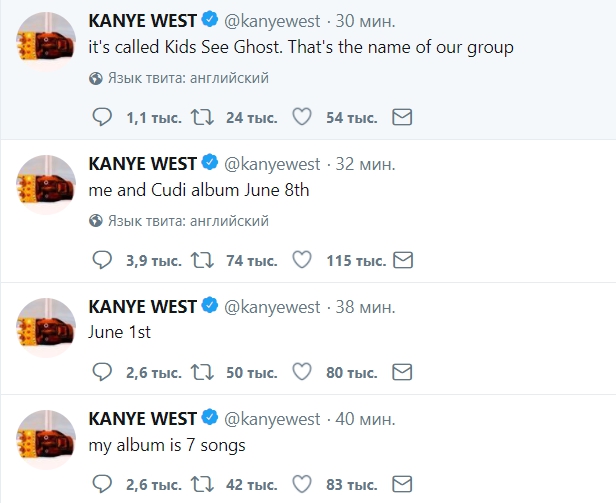Like the Cudi album June 8th tweet
This screenshot has height=503, width=616.
pos(301,261)
